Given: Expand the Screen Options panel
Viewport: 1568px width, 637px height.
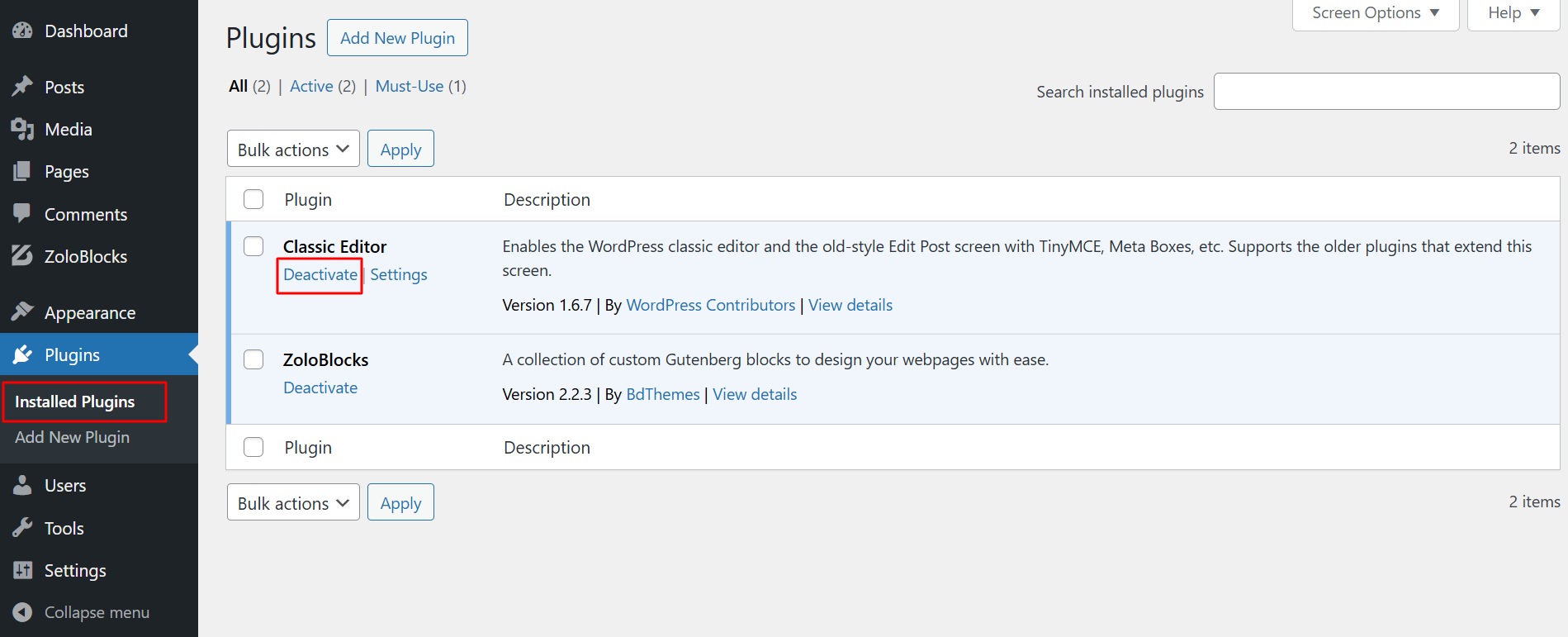Looking at the screenshot, I should tap(1375, 13).
